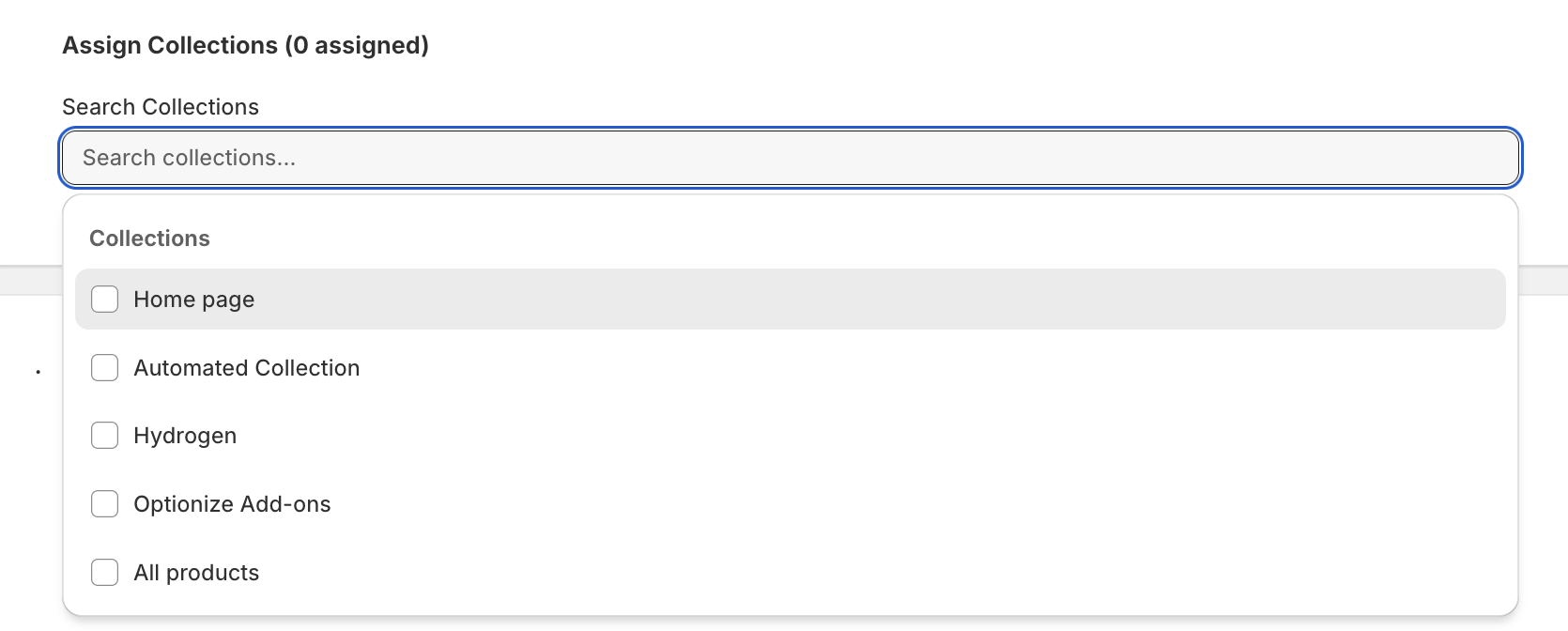Click the Collections dropdown section header

pyautogui.click(x=149, y=239)
